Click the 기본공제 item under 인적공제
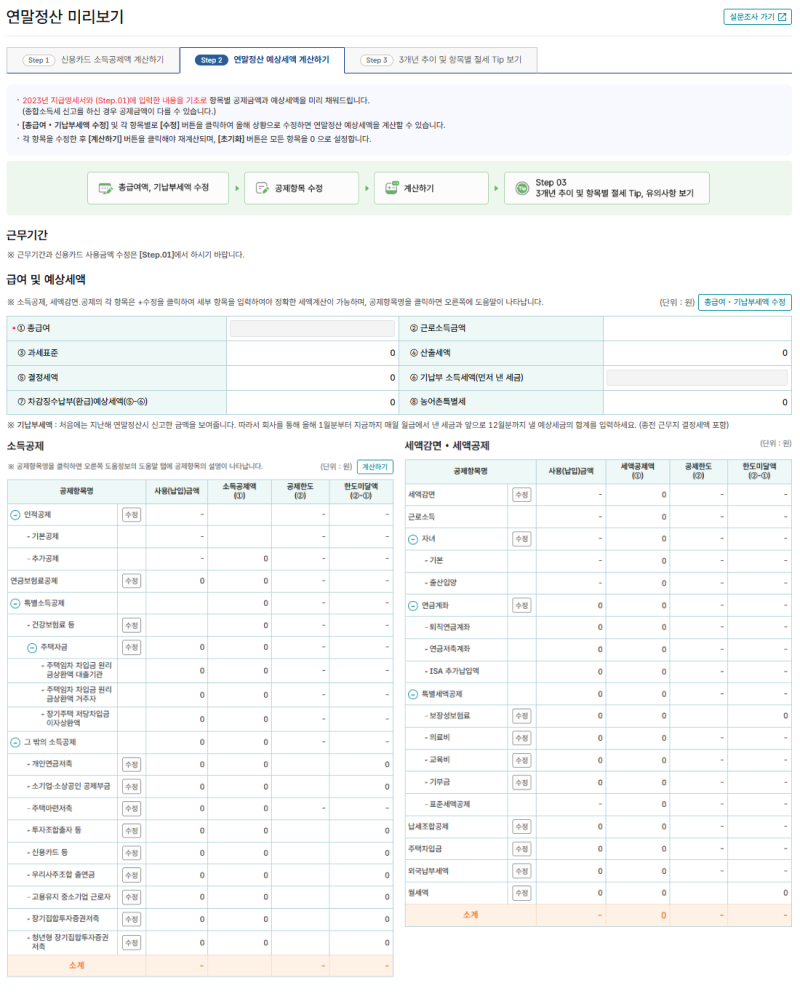This screenshot has width=800, height=999. 43,536
